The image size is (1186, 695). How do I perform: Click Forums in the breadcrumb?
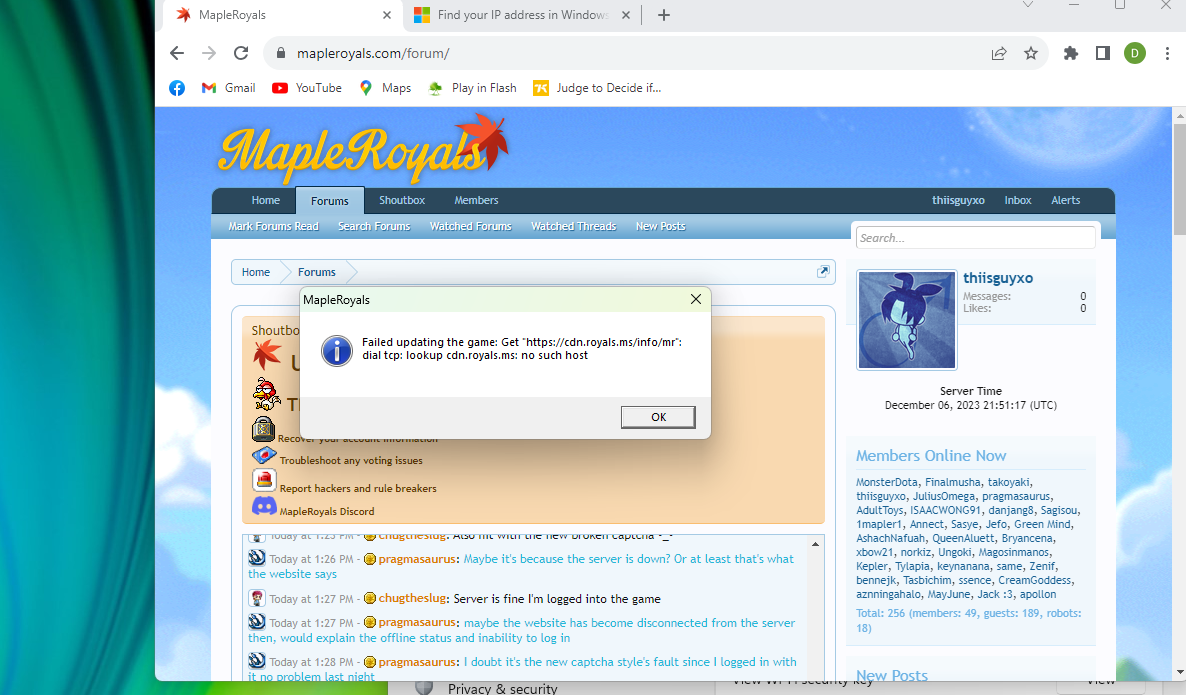[x=316, y=272]
